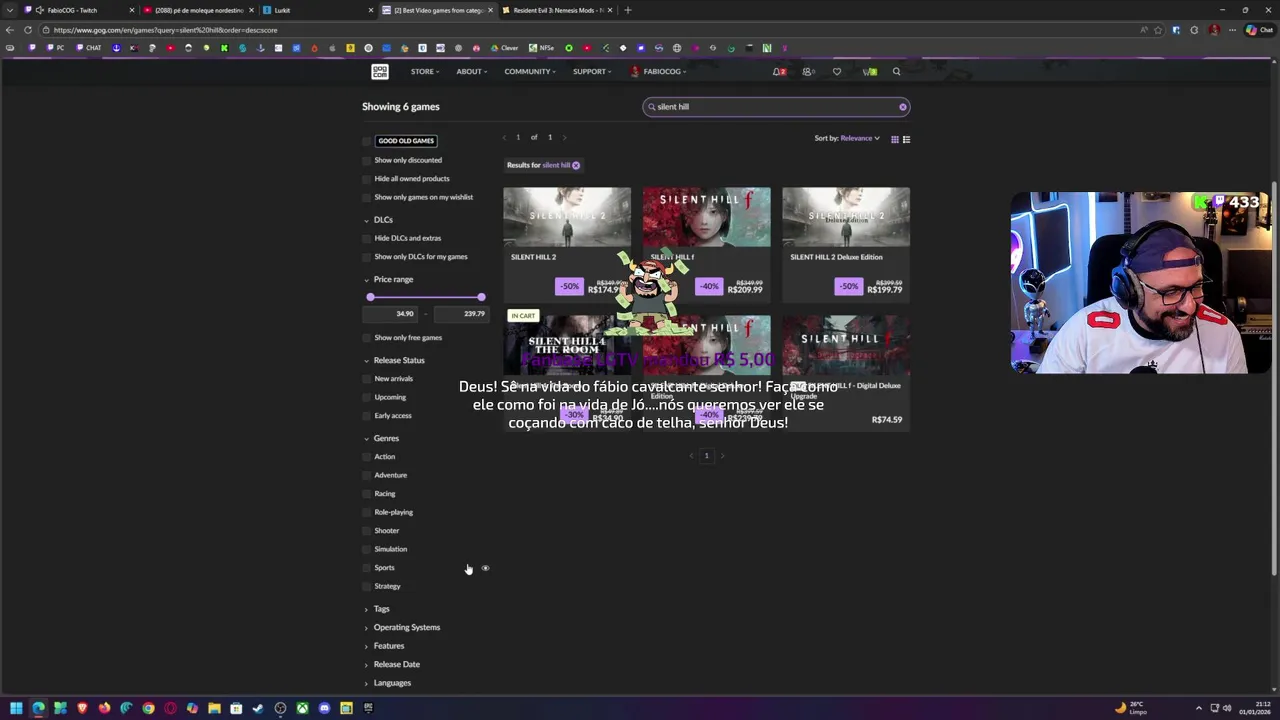The image size is (1280, 720).
Task: Check the 'New arrivals' release status
Action: (367, 379)
